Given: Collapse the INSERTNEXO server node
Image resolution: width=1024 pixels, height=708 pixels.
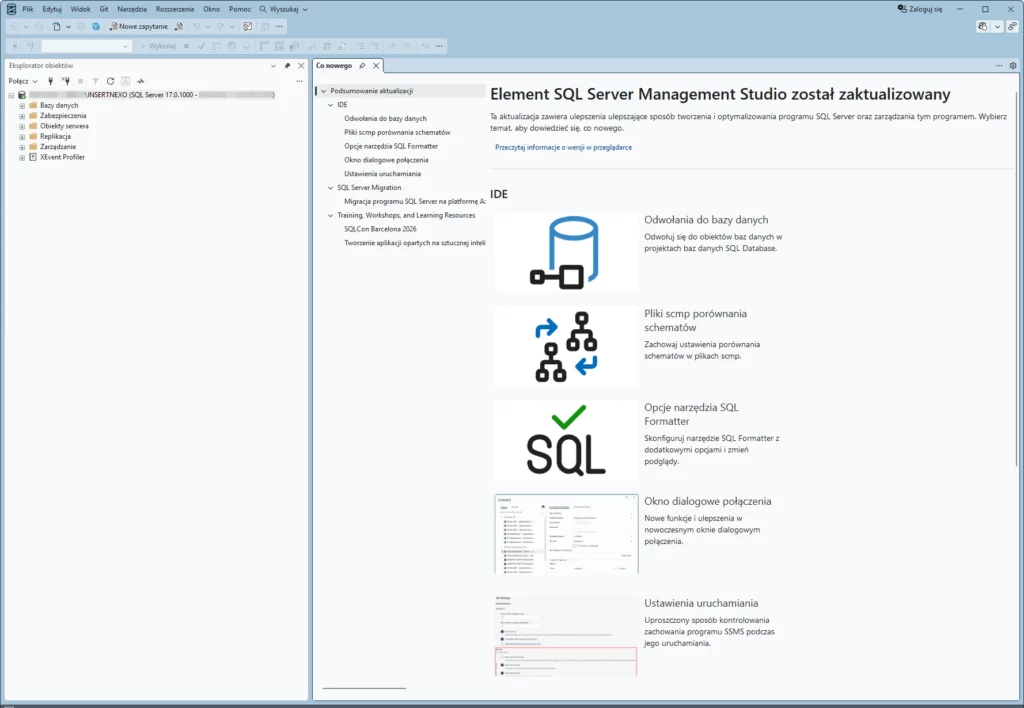Looking at the screenshot, I should pos(11,95).
